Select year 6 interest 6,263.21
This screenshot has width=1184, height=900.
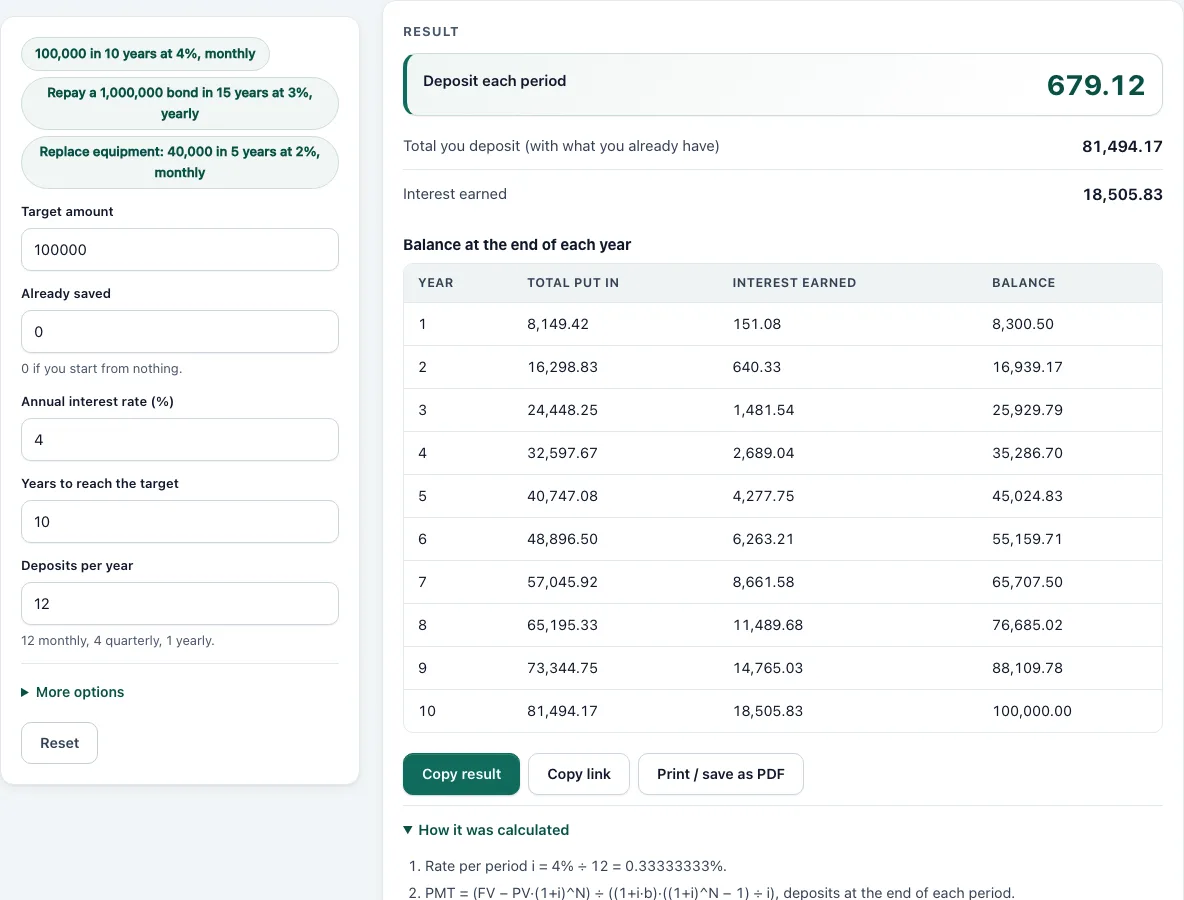[763, 539]
